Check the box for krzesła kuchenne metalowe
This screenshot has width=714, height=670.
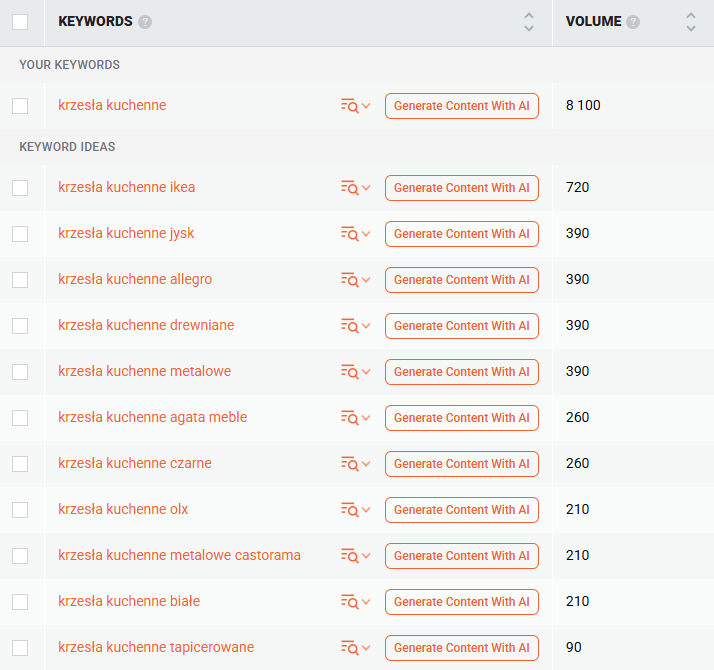coord(20,372)
